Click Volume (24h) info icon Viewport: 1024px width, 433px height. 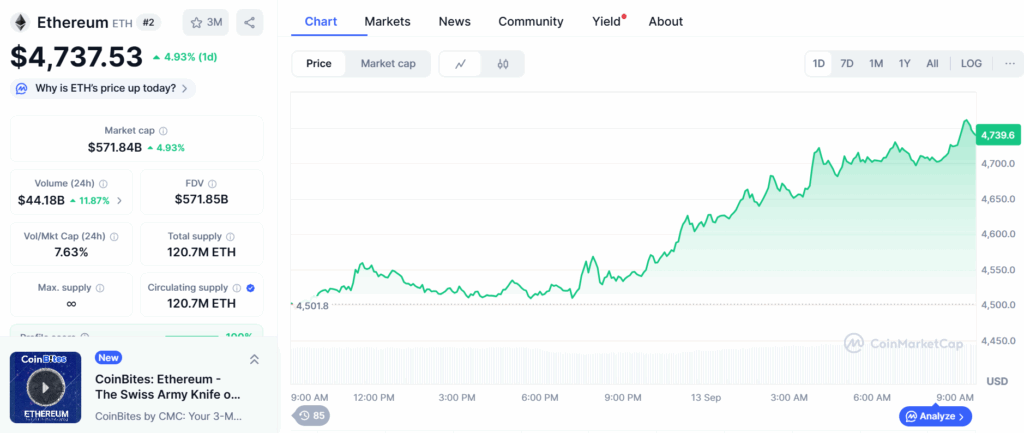[x=103, y=184]
